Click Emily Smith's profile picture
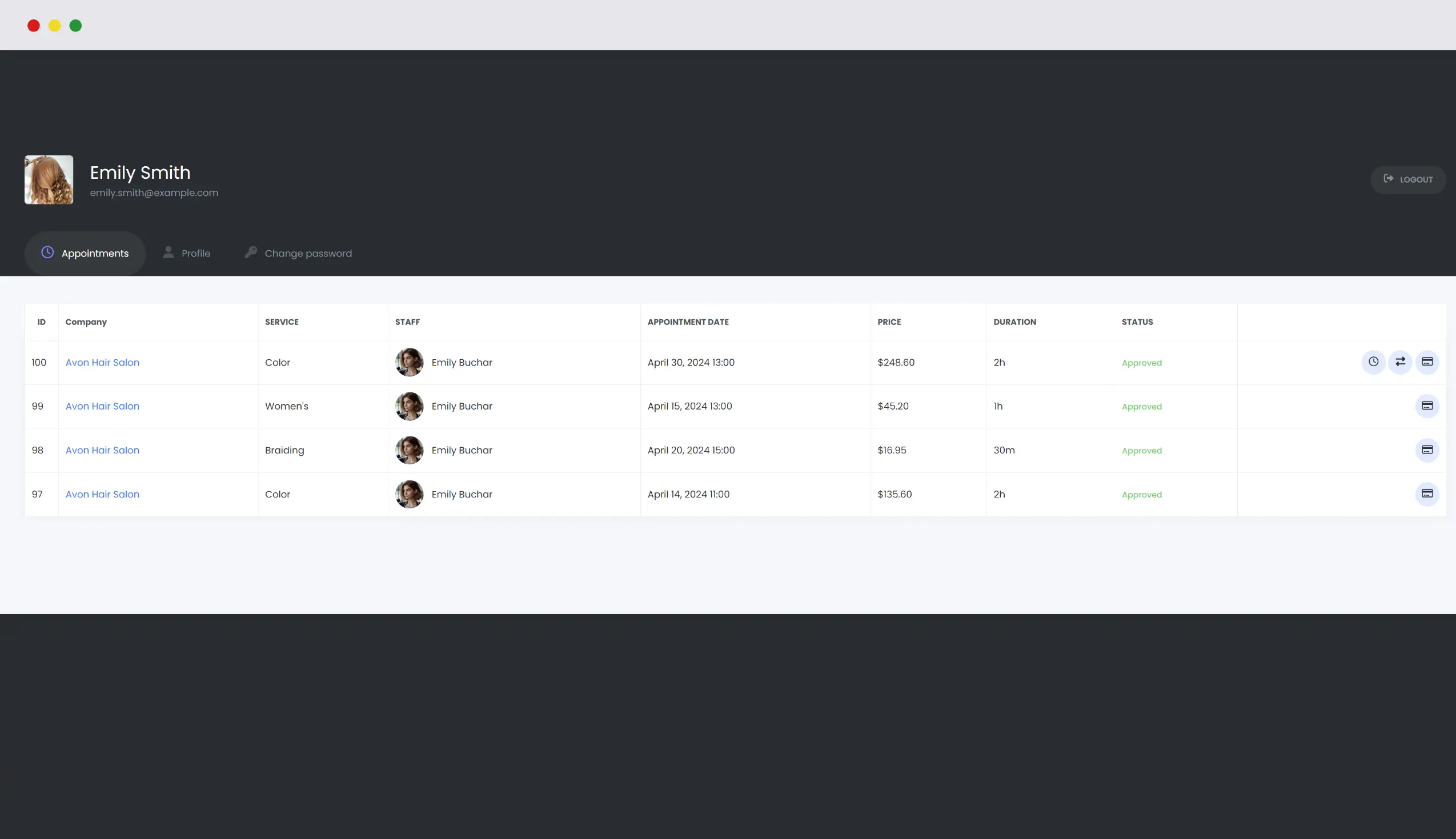The width and height of the screenshot is (1456, 839). pyautogui.click(x=49, y=180)
